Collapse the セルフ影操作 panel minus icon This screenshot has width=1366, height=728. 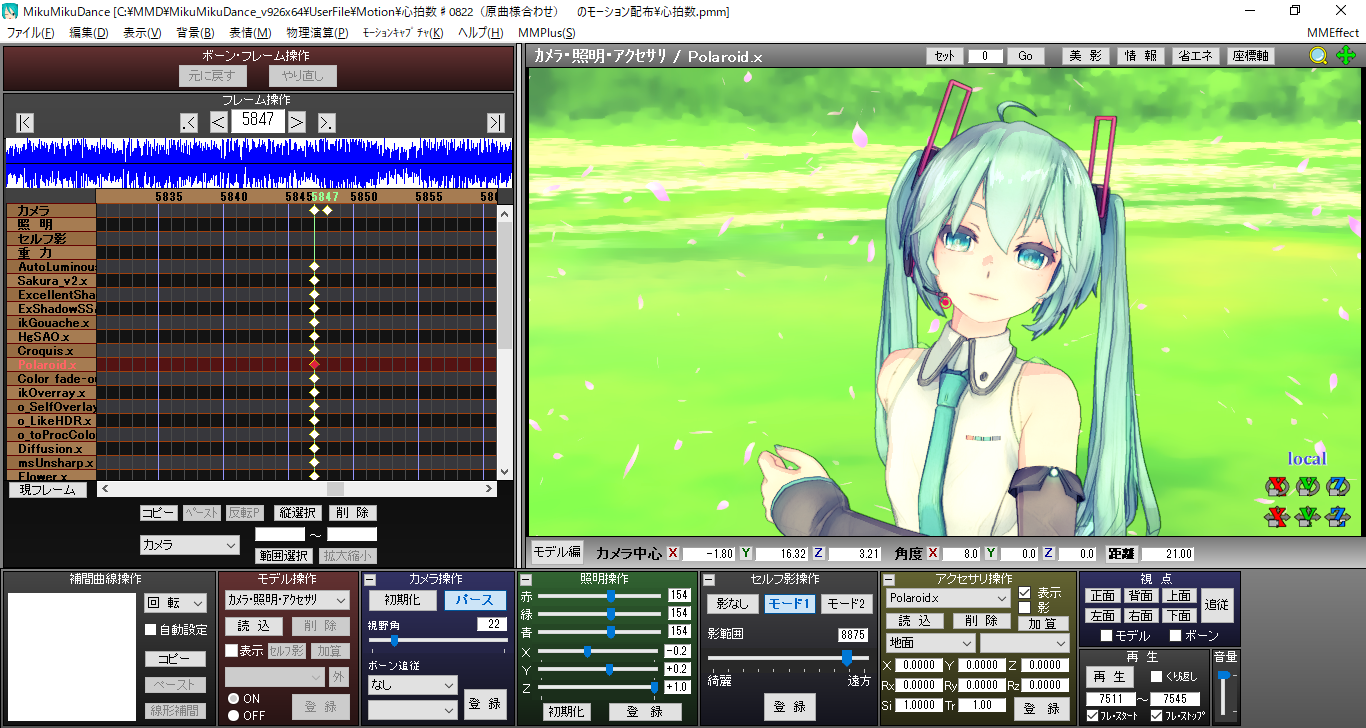pos(708,579)
